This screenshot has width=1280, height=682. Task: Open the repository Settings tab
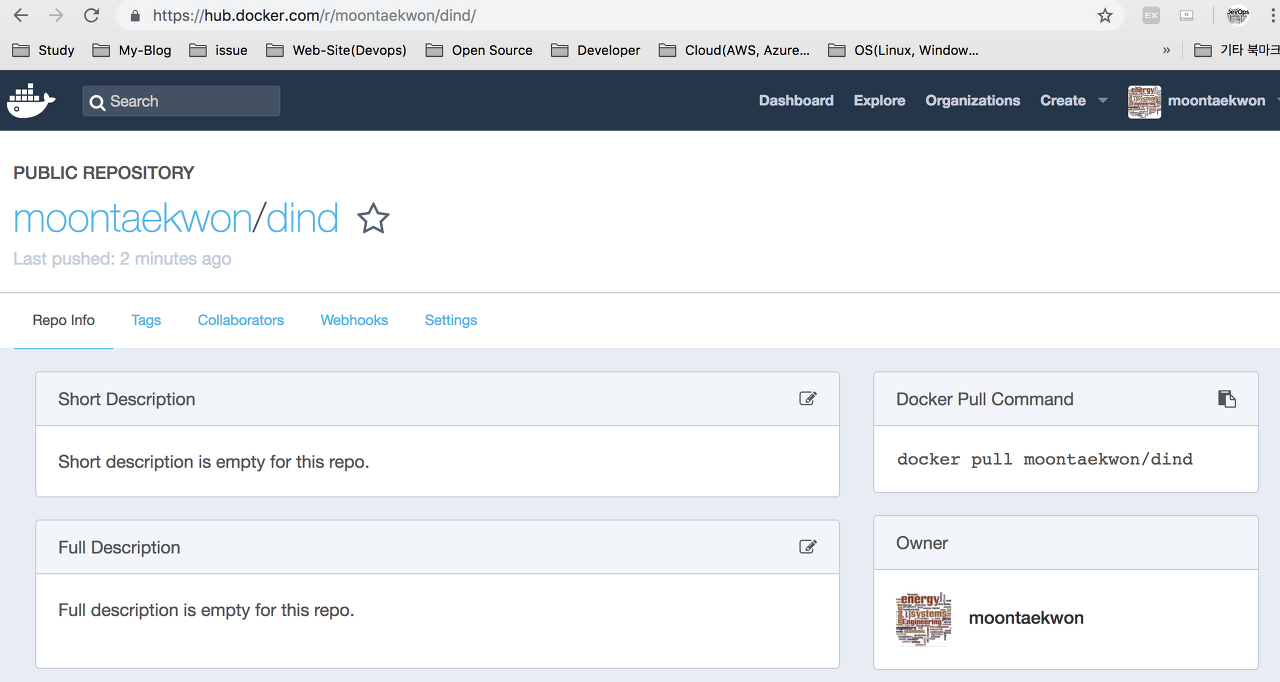pyautogui.click(x=451, y=320)
